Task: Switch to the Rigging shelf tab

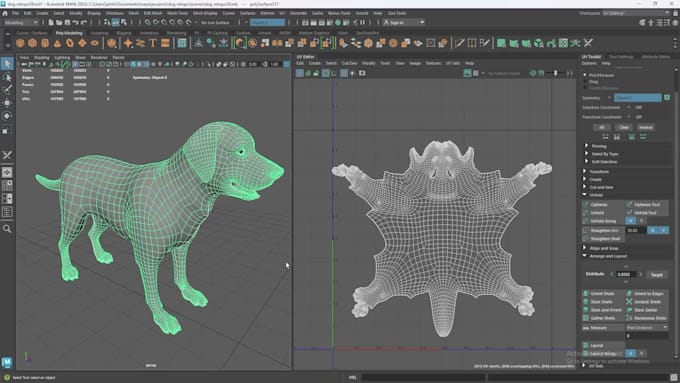Action: tap(124, 33)
